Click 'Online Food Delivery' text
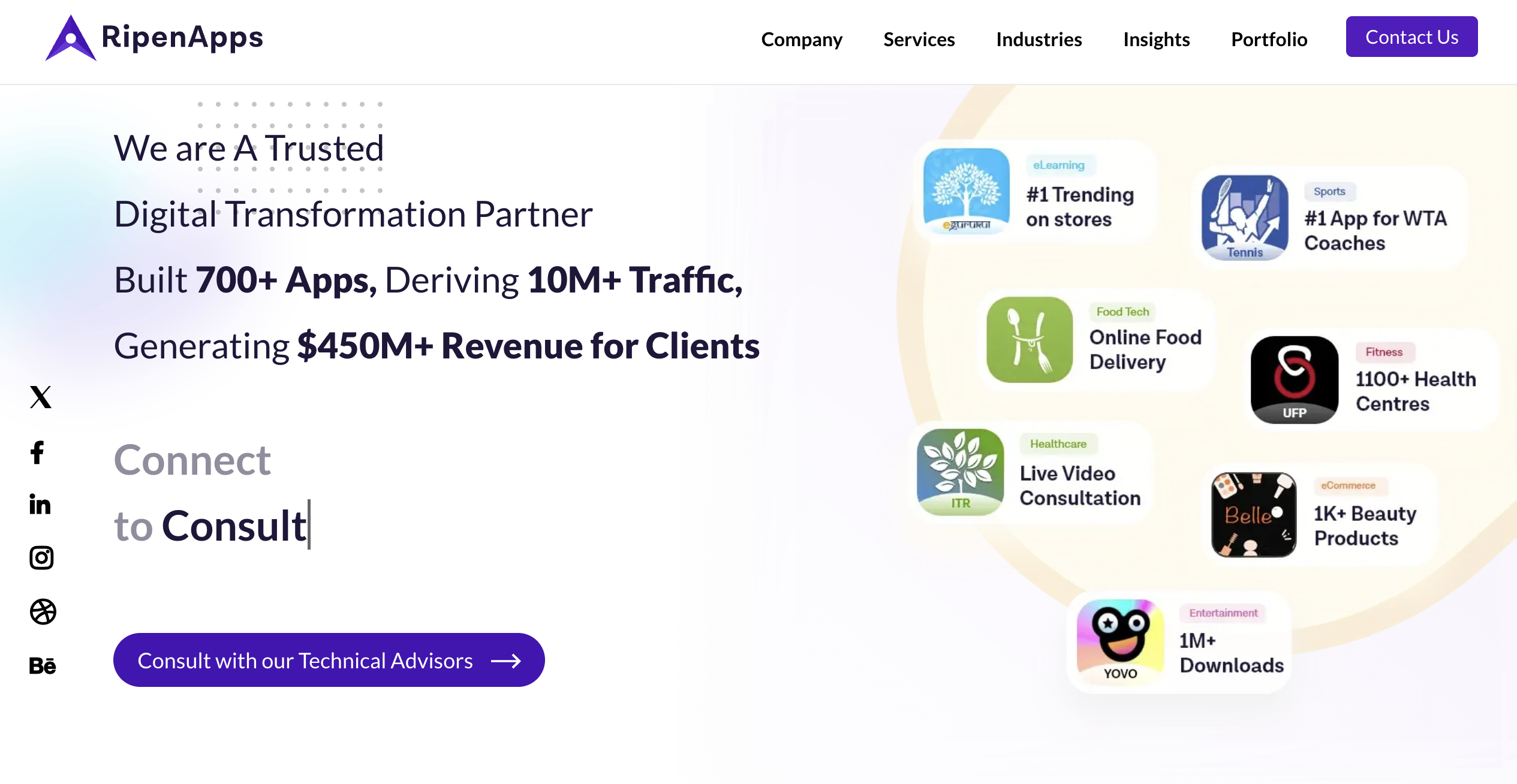 coord(1145,349)
